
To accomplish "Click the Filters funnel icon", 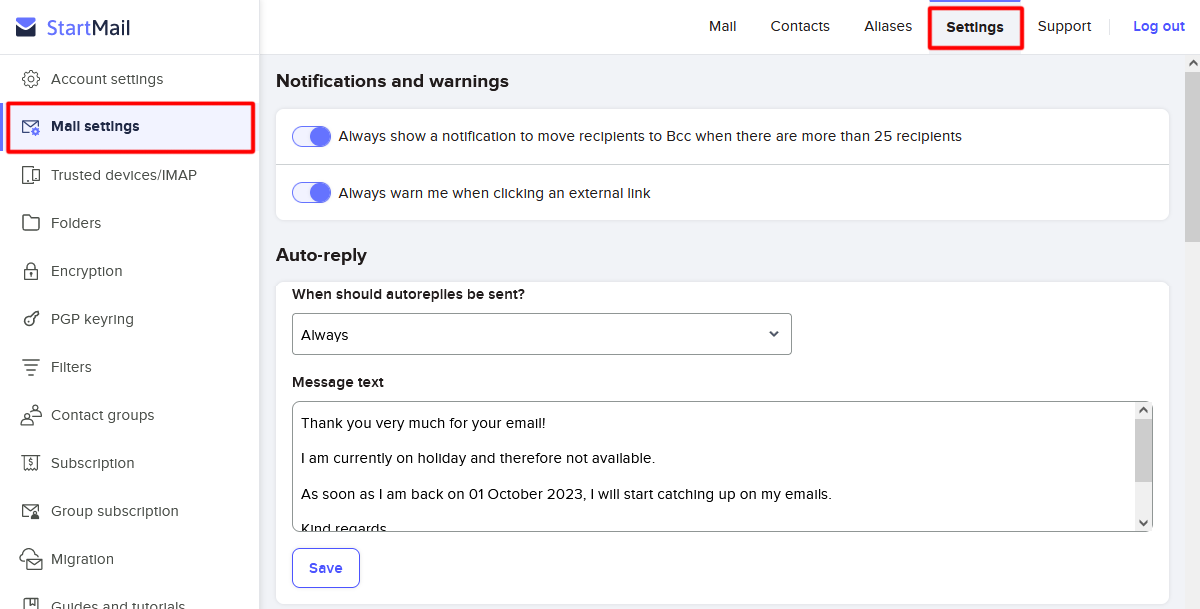I will click(x=31, y=367).
